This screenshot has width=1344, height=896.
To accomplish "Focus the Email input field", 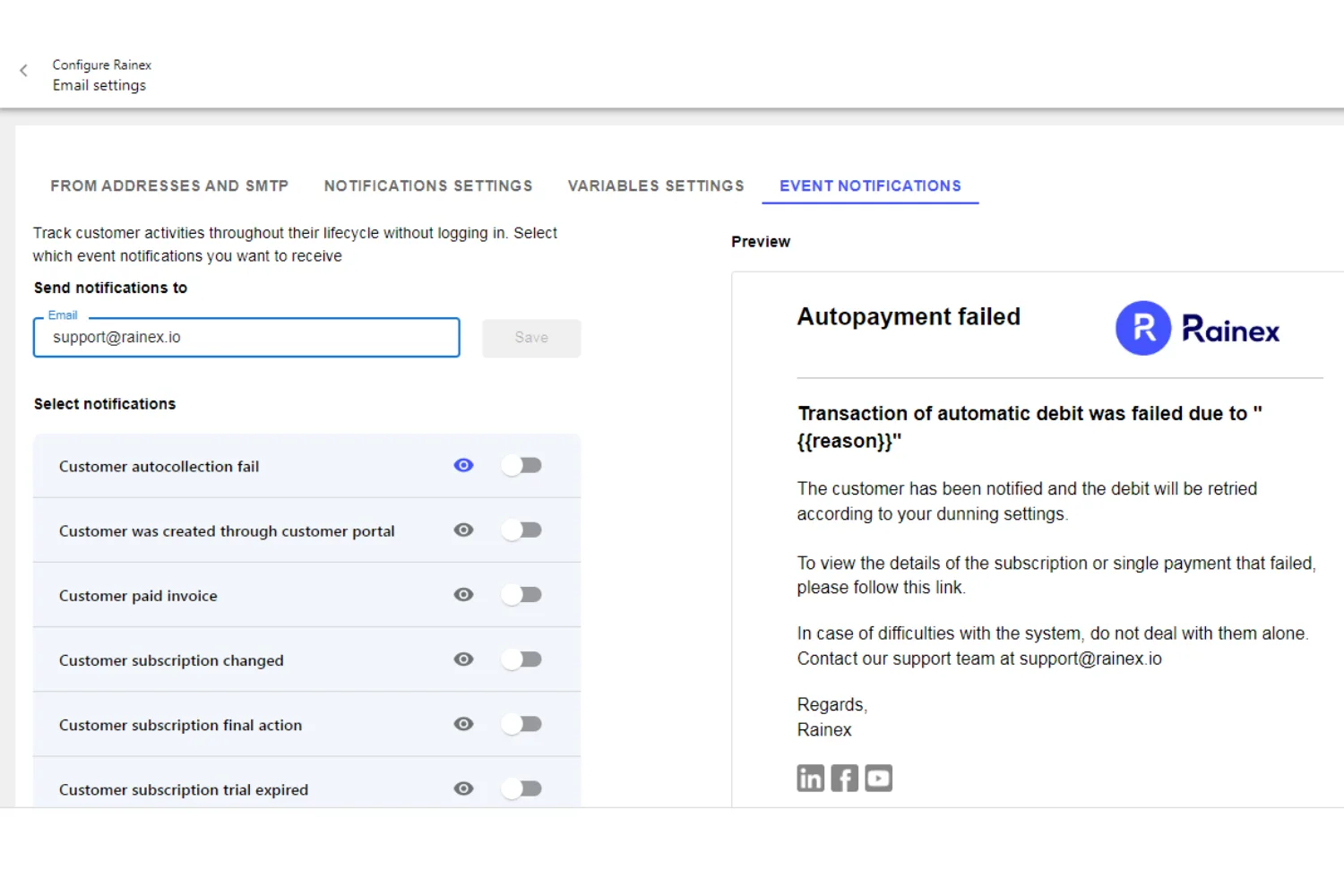I will pos(246,338).
